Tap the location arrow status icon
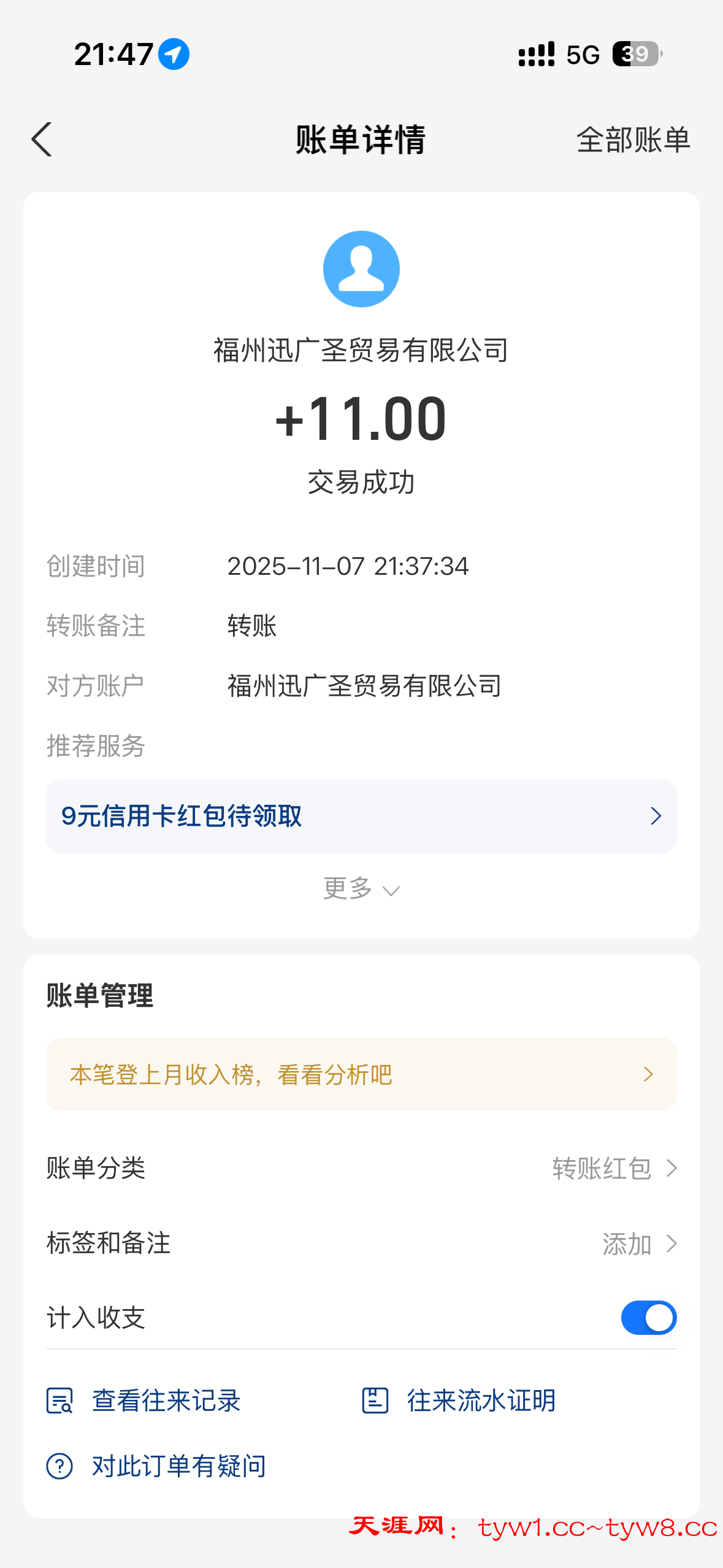 pyautogui.click(x=174, y=54)
